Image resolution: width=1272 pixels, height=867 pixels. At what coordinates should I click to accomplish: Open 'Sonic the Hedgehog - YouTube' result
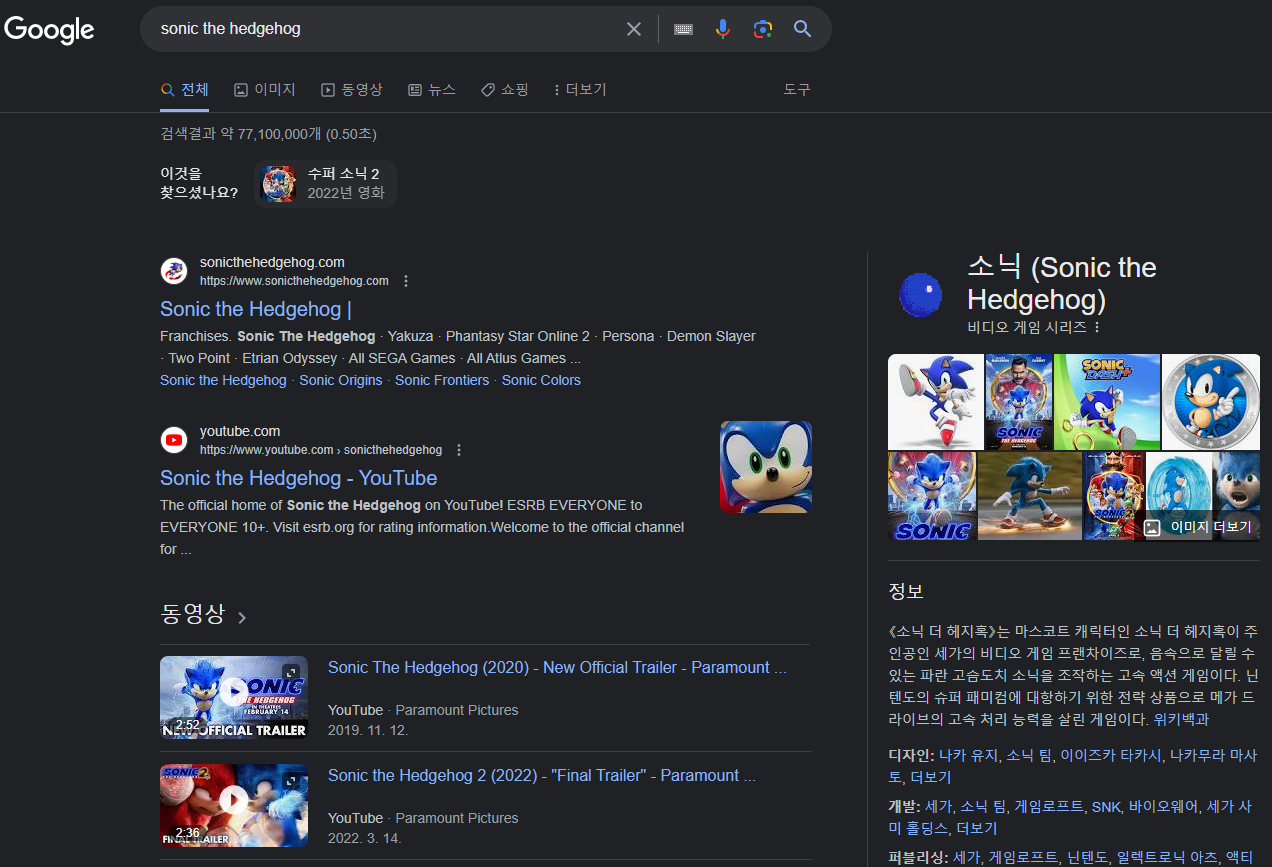[298, 478]
